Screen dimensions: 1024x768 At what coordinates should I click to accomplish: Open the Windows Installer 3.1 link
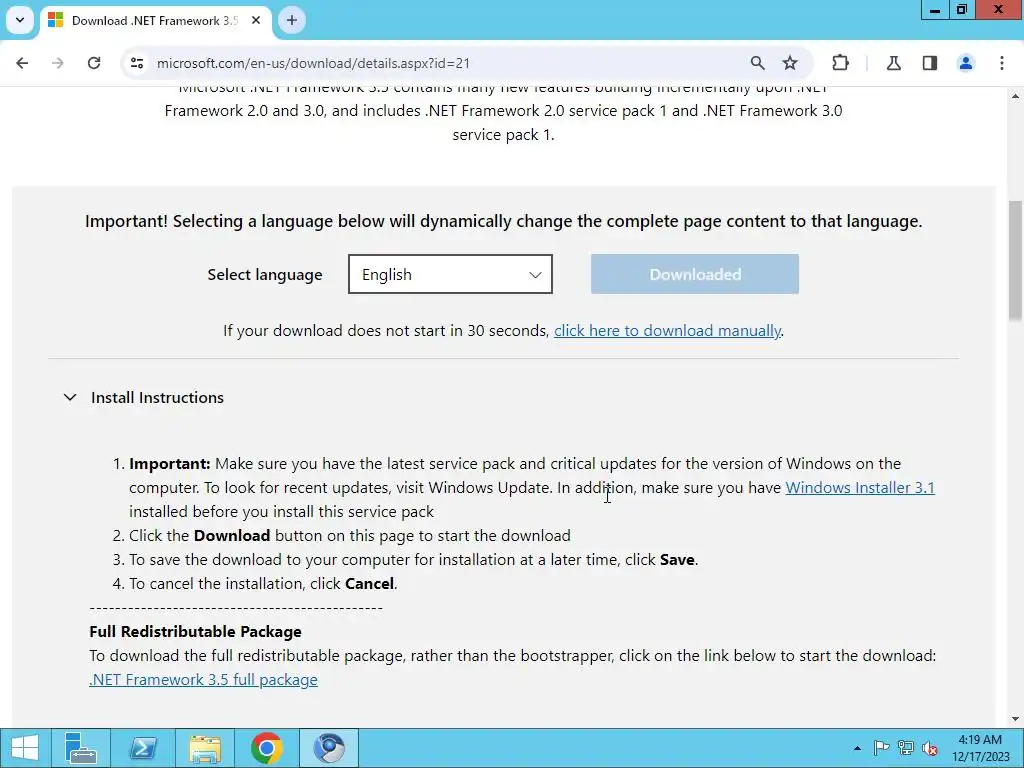point(859,487)
